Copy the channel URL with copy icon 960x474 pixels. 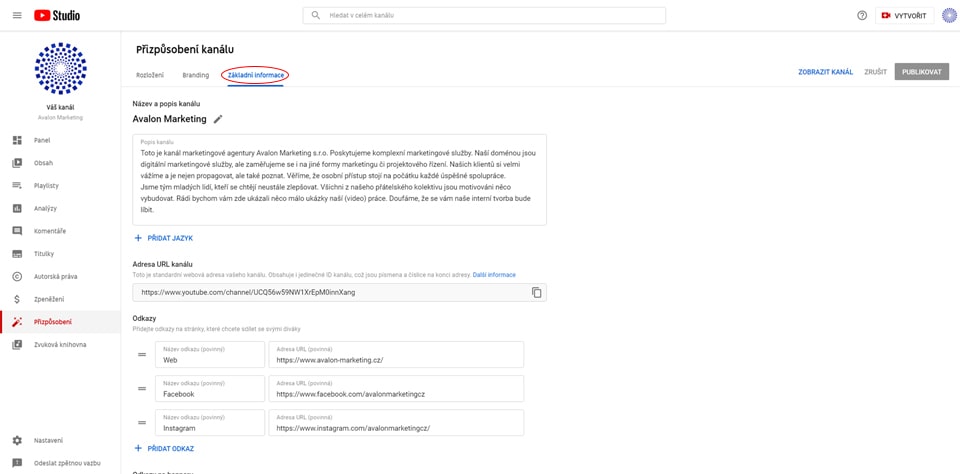[536, 293]
